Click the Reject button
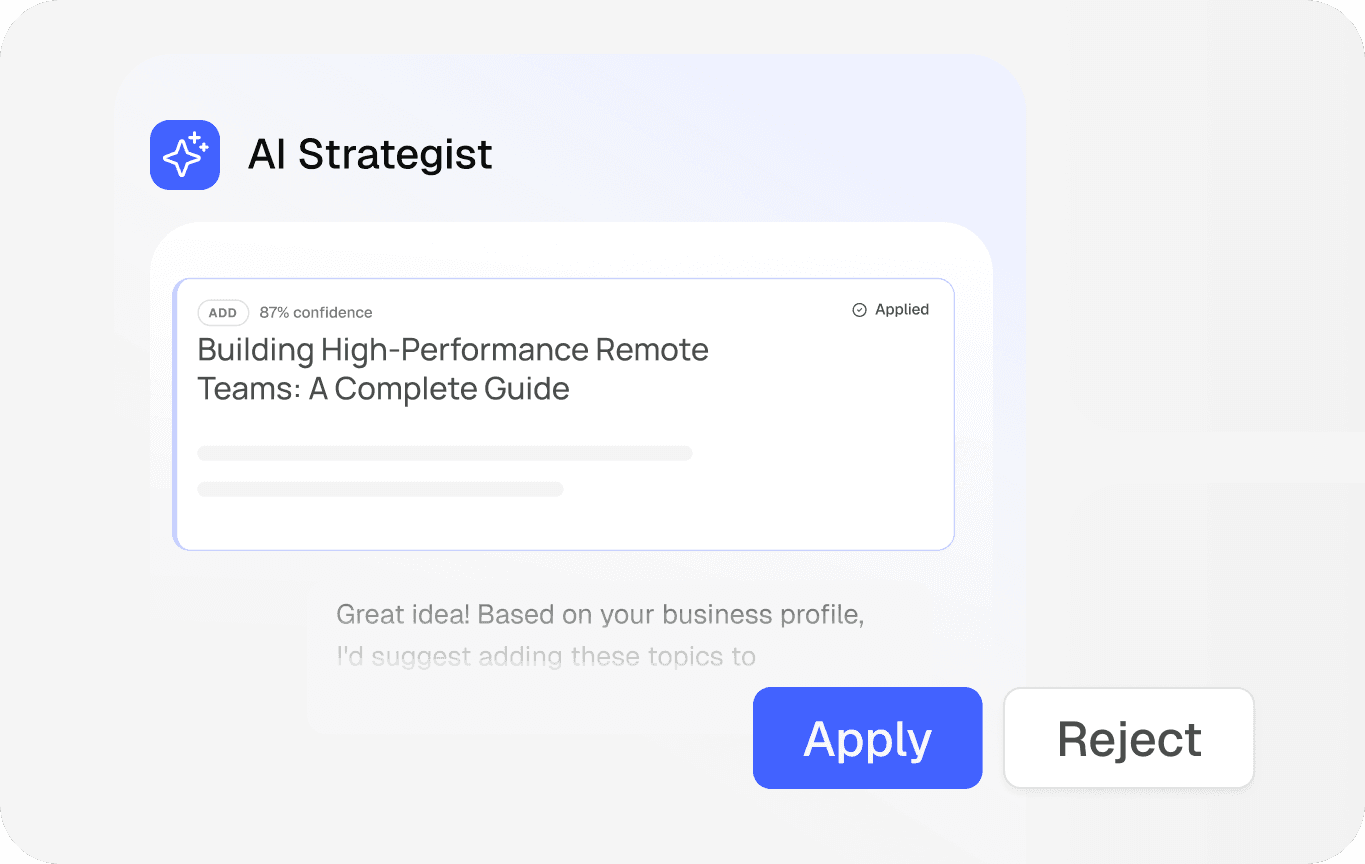 point(1128,738)
